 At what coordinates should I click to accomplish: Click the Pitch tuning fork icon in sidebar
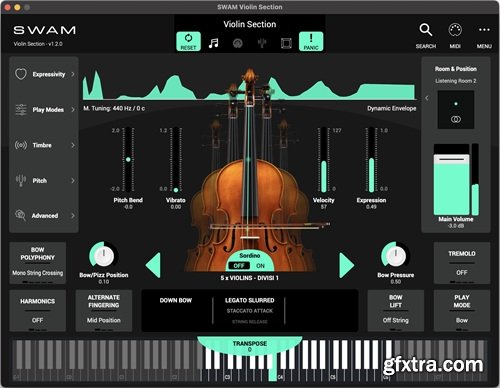[x=21, y=180]
